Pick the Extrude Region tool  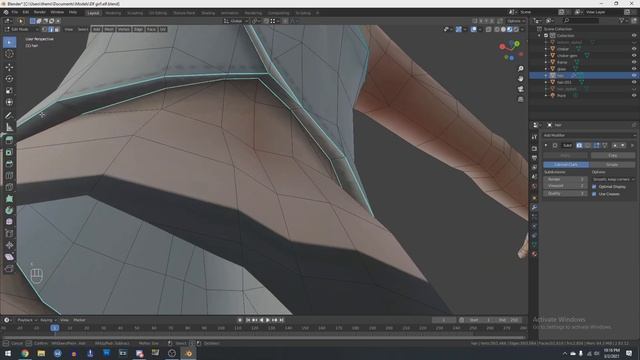point(9,140)
